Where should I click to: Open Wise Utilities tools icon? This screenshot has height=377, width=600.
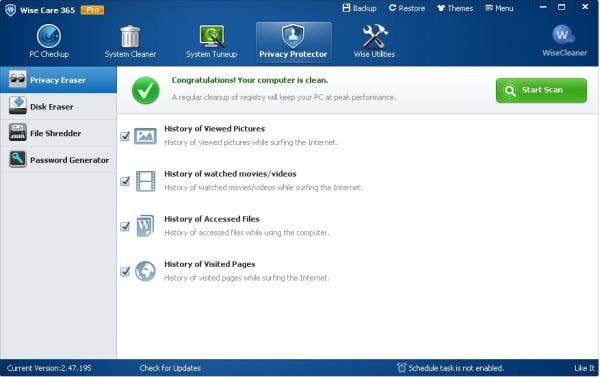pyautogui.click(x=375, y=36)
